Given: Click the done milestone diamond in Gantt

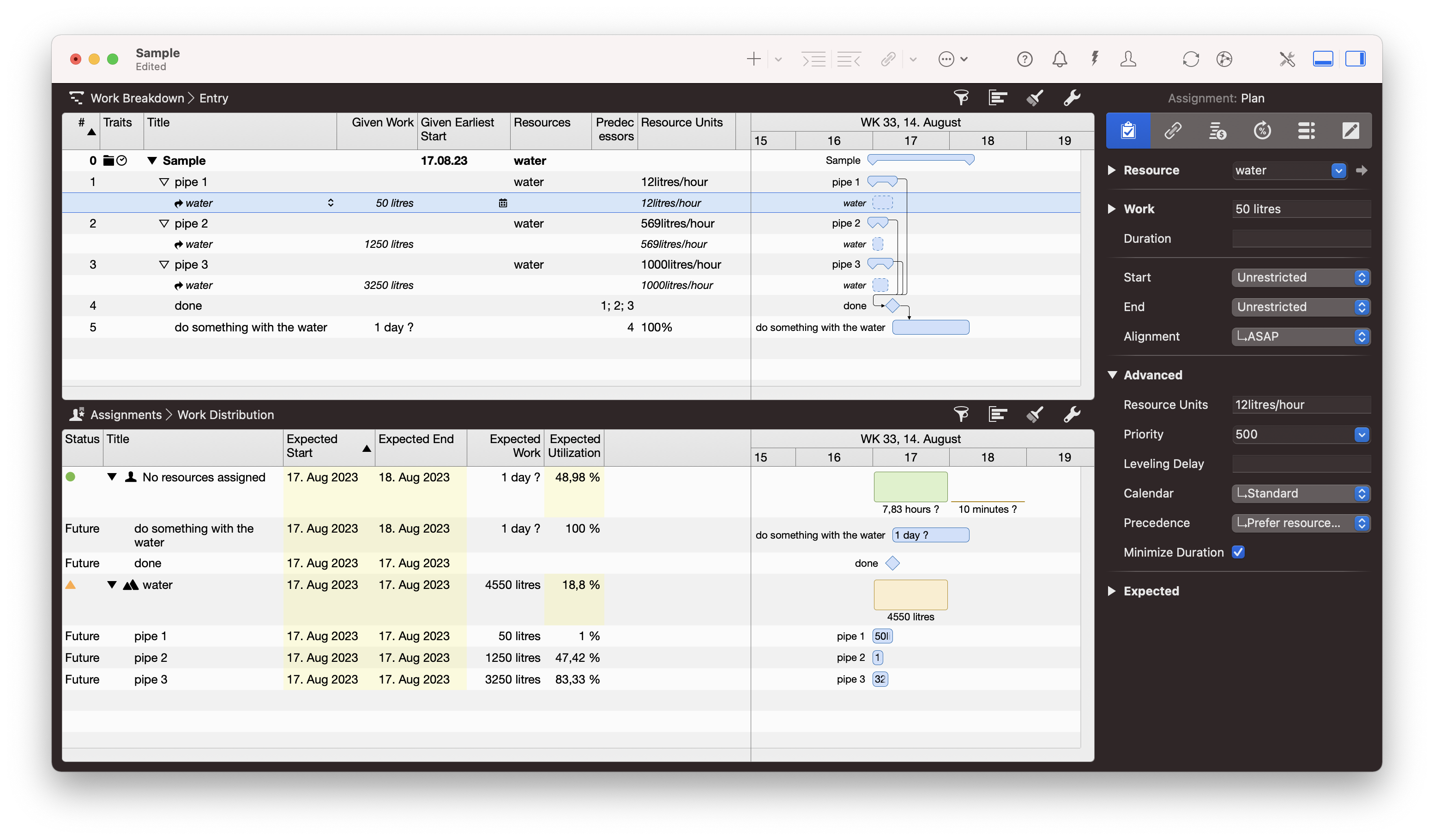Looking at the screenshot, I should [x=892, y=306].
